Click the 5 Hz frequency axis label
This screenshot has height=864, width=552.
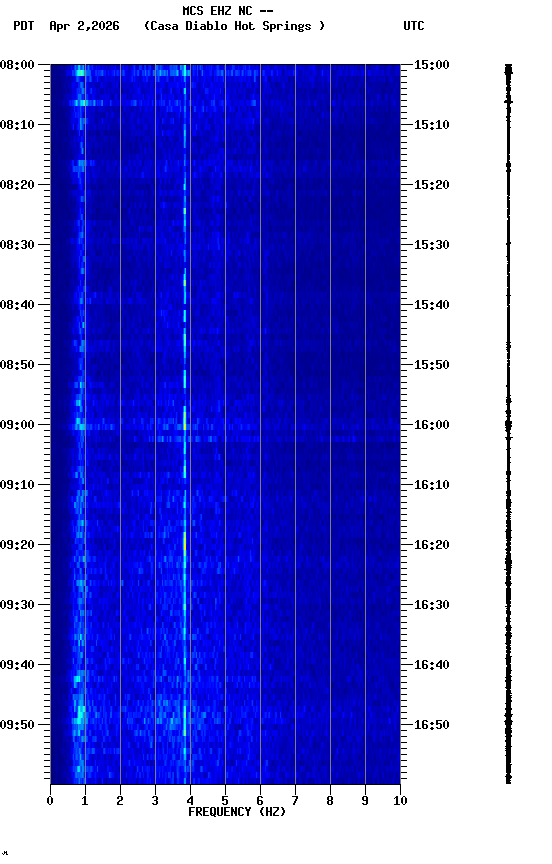[225, 801]
